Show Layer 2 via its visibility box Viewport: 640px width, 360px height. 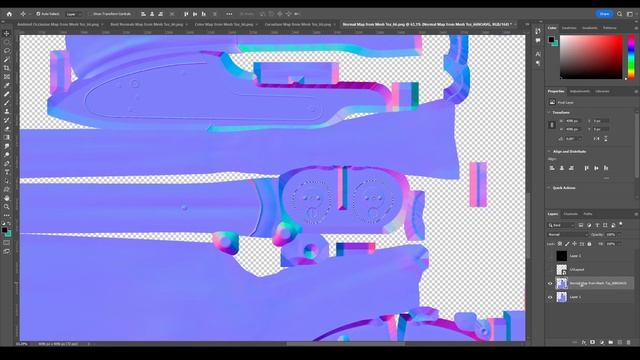[550, 256]
